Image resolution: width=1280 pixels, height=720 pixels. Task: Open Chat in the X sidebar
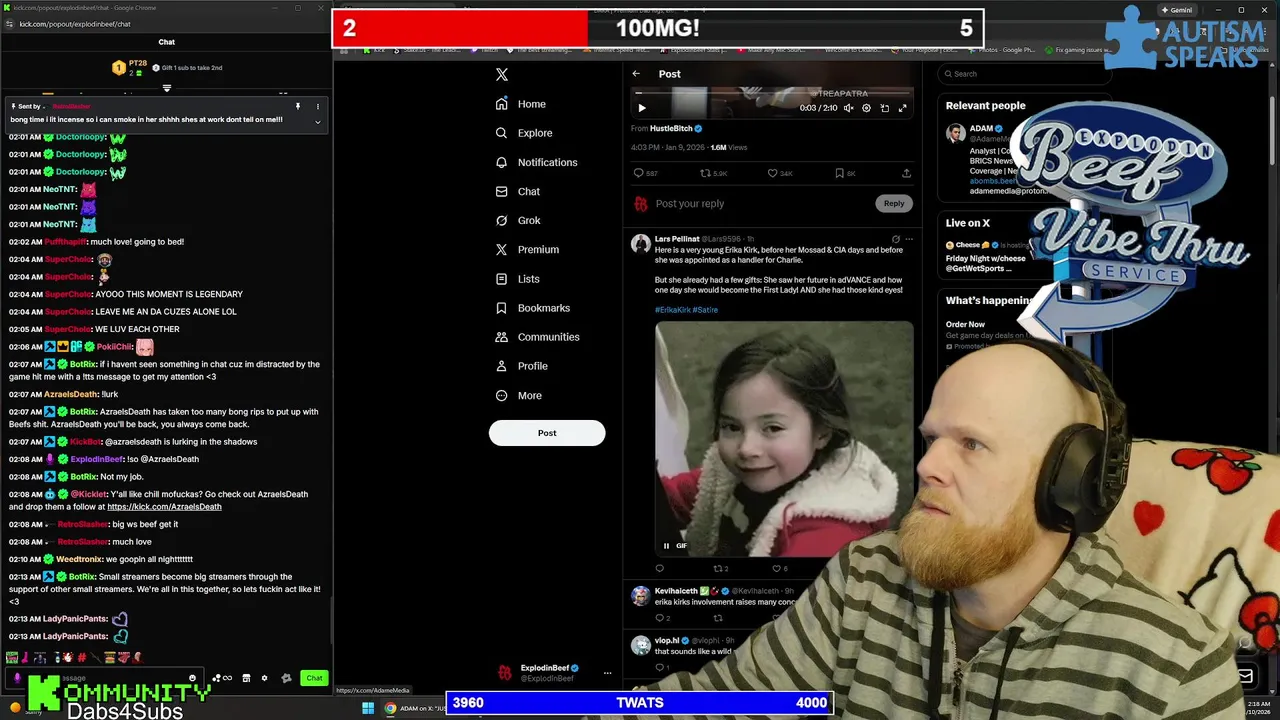point(518,191)
